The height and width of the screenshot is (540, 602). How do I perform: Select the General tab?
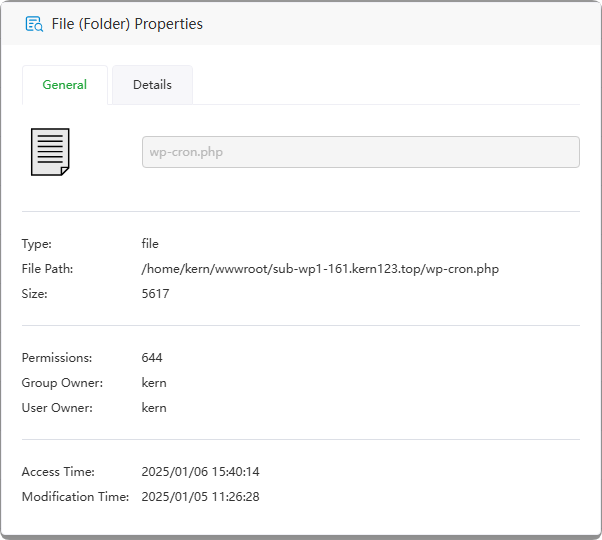coord(64,85)
